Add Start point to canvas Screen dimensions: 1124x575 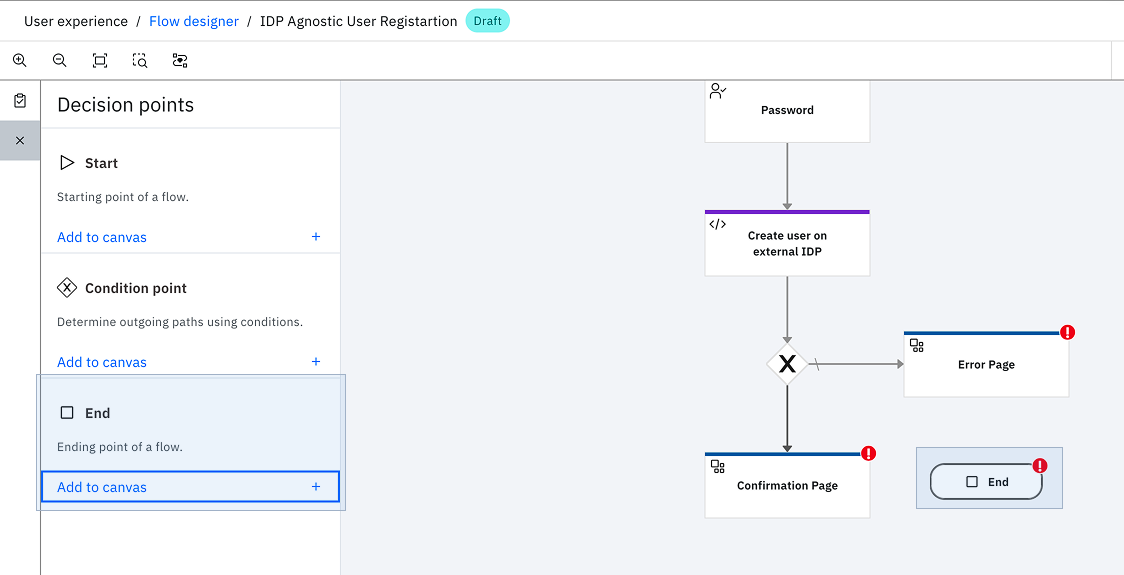(190, 237)
